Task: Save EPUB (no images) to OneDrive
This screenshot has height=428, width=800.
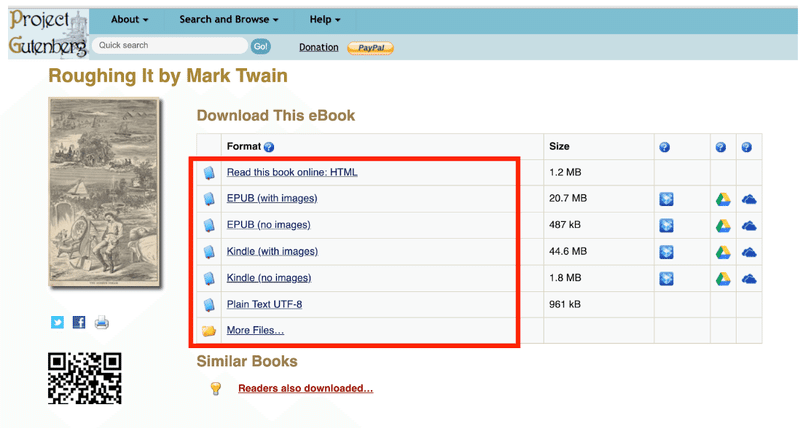Action: [749, 226]
